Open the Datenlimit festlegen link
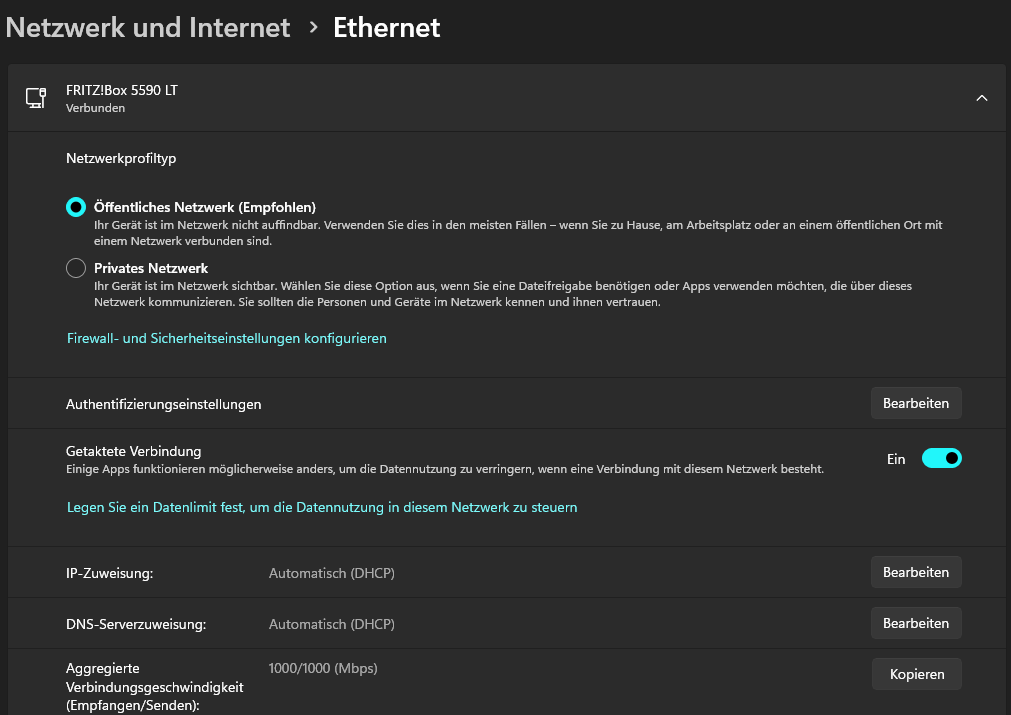The image size is (1011, 715). tap(322, 507)
